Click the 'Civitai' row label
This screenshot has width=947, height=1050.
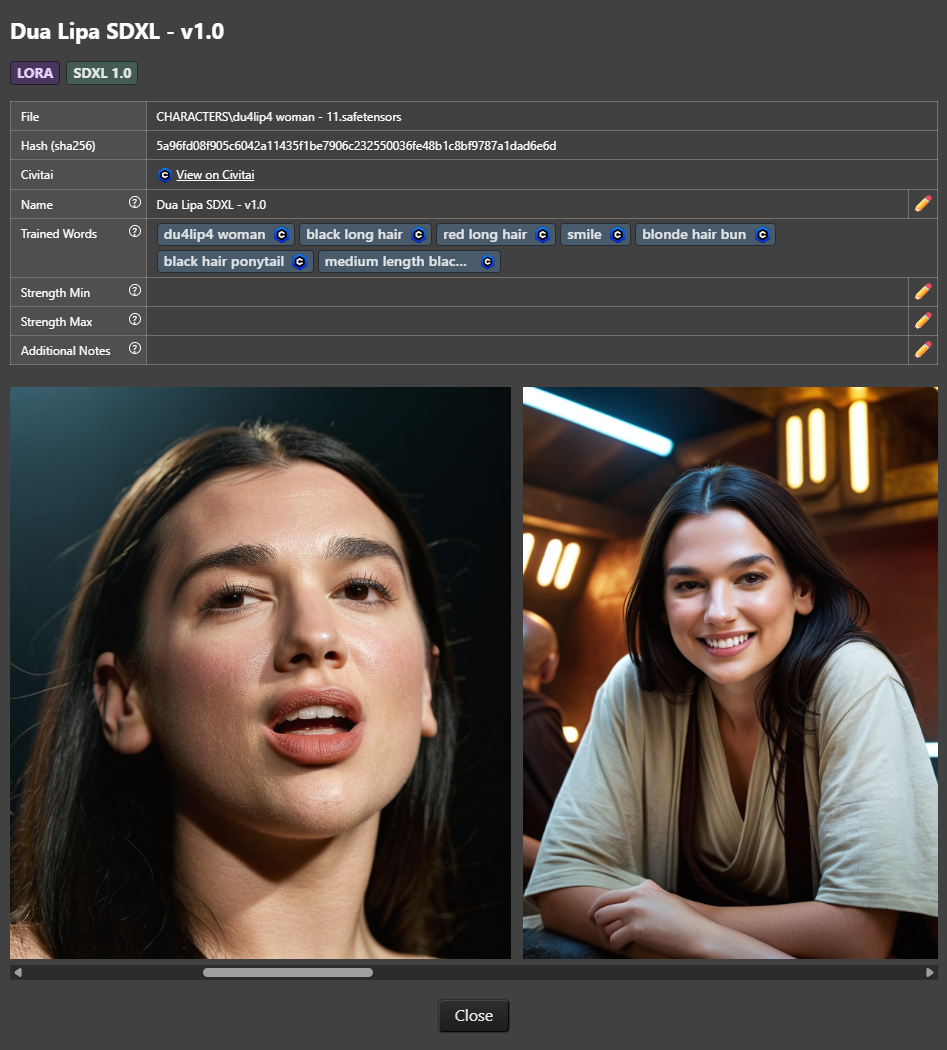pyautogui.click(x=37, y=175)
